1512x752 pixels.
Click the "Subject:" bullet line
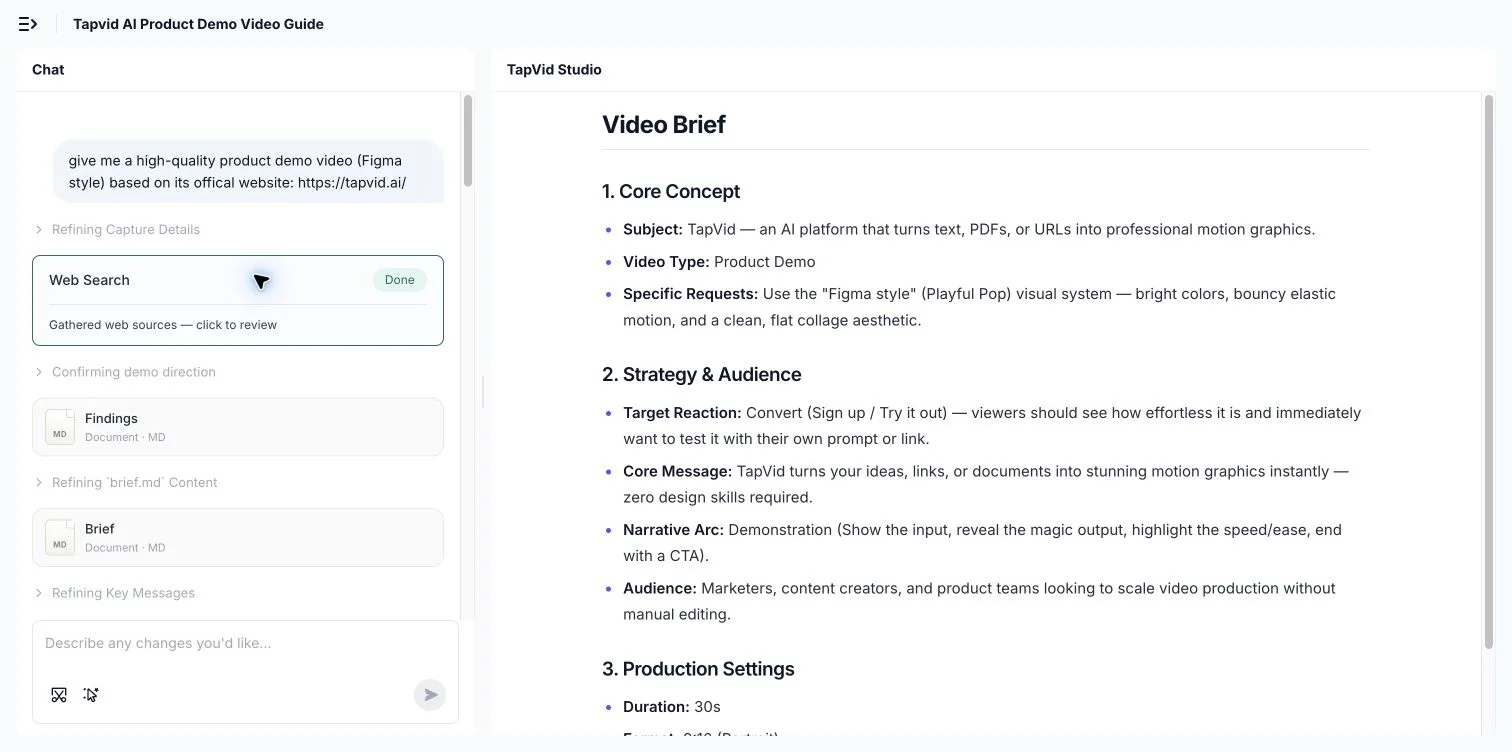pos(969,229)
